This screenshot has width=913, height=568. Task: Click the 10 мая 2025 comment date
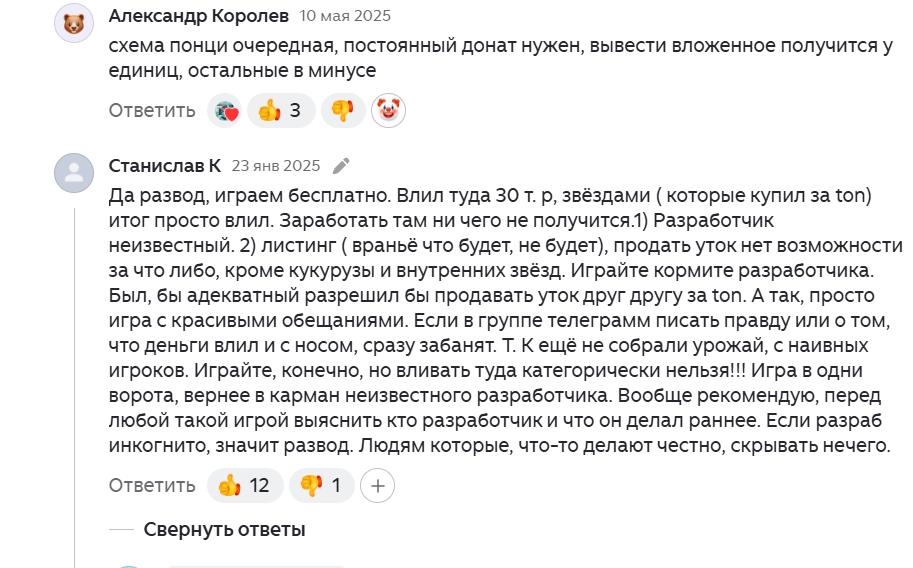point(345,16)
